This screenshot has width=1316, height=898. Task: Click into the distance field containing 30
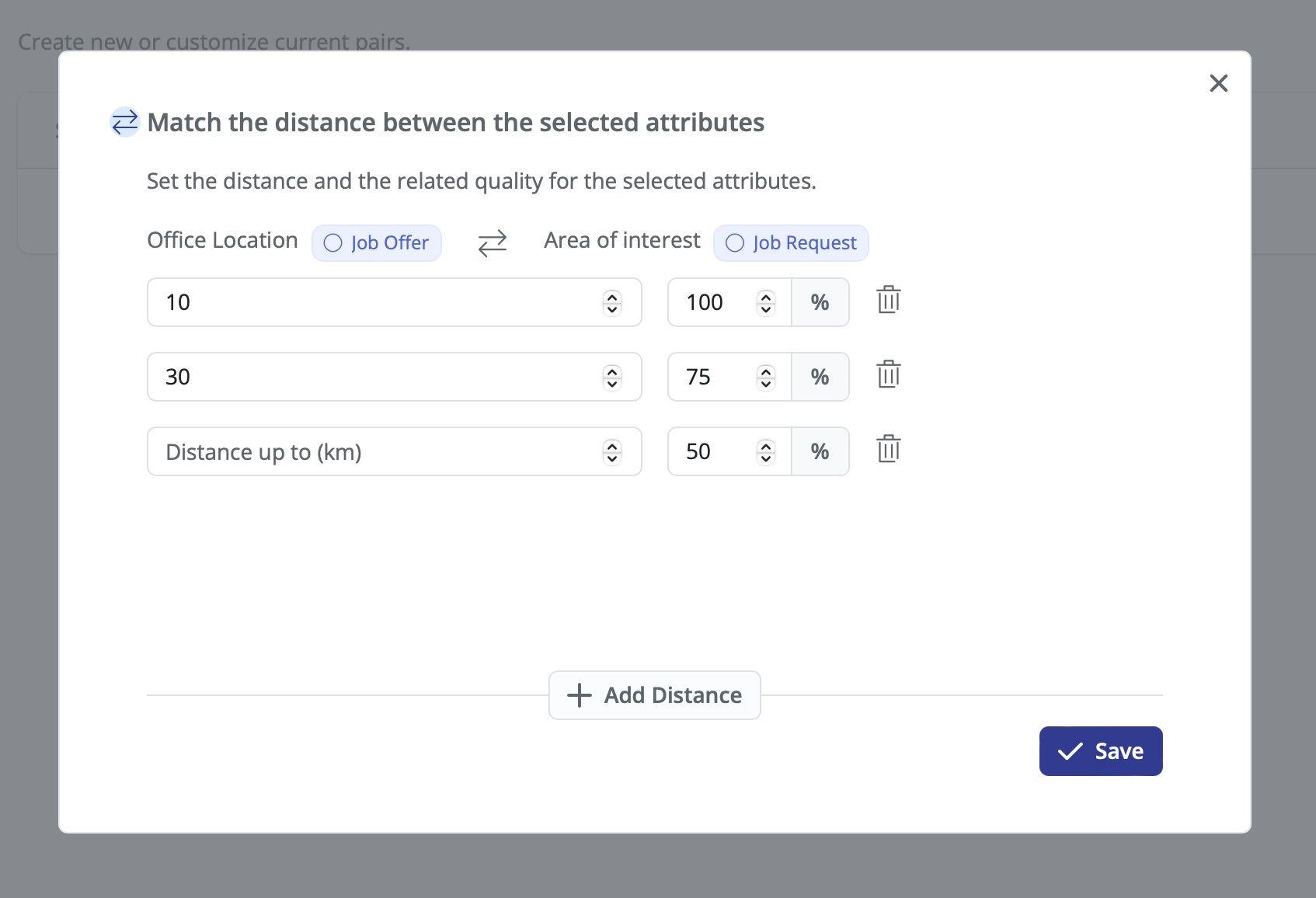coord(373,378)
